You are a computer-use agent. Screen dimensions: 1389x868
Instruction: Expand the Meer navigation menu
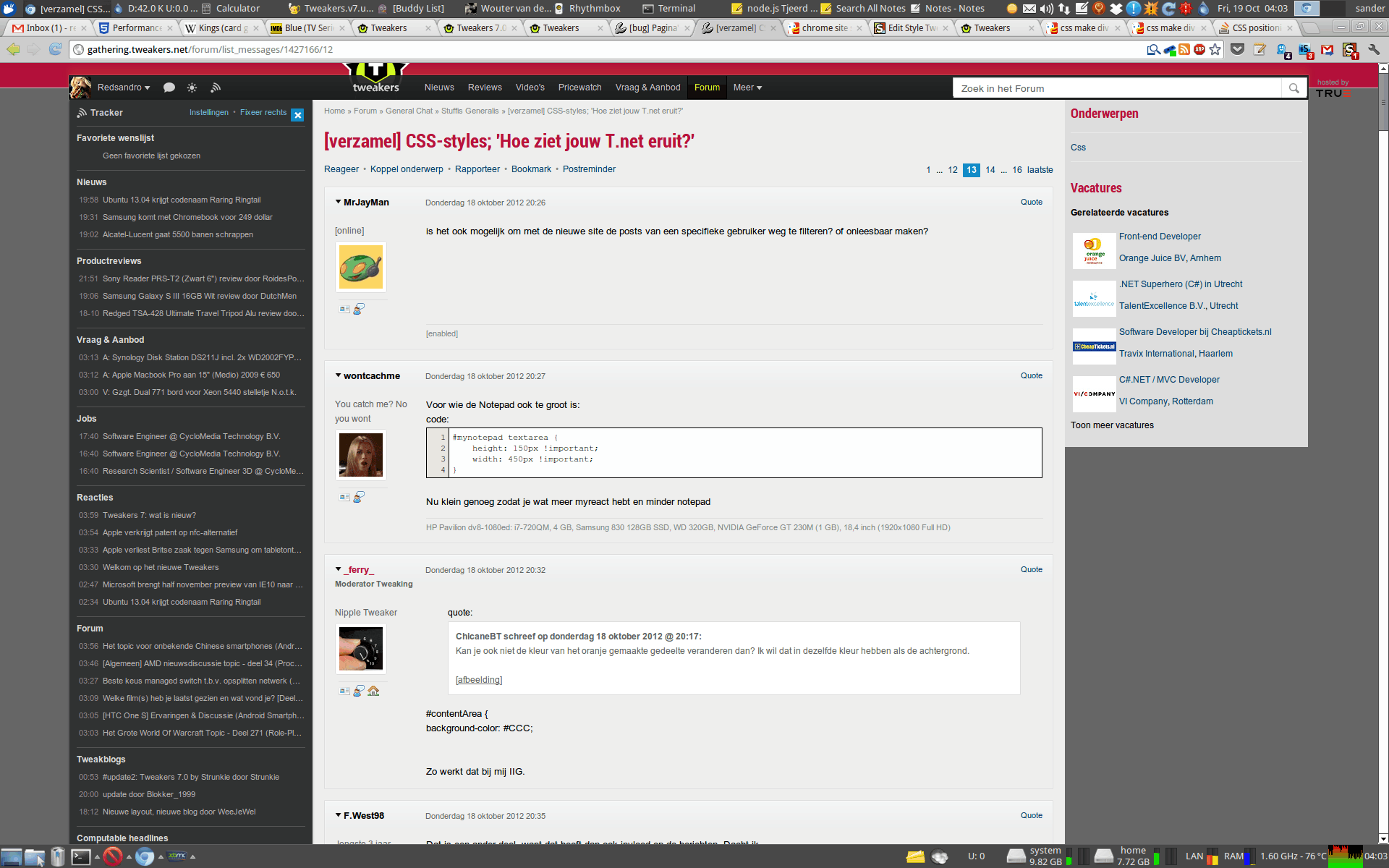point(747,88)
